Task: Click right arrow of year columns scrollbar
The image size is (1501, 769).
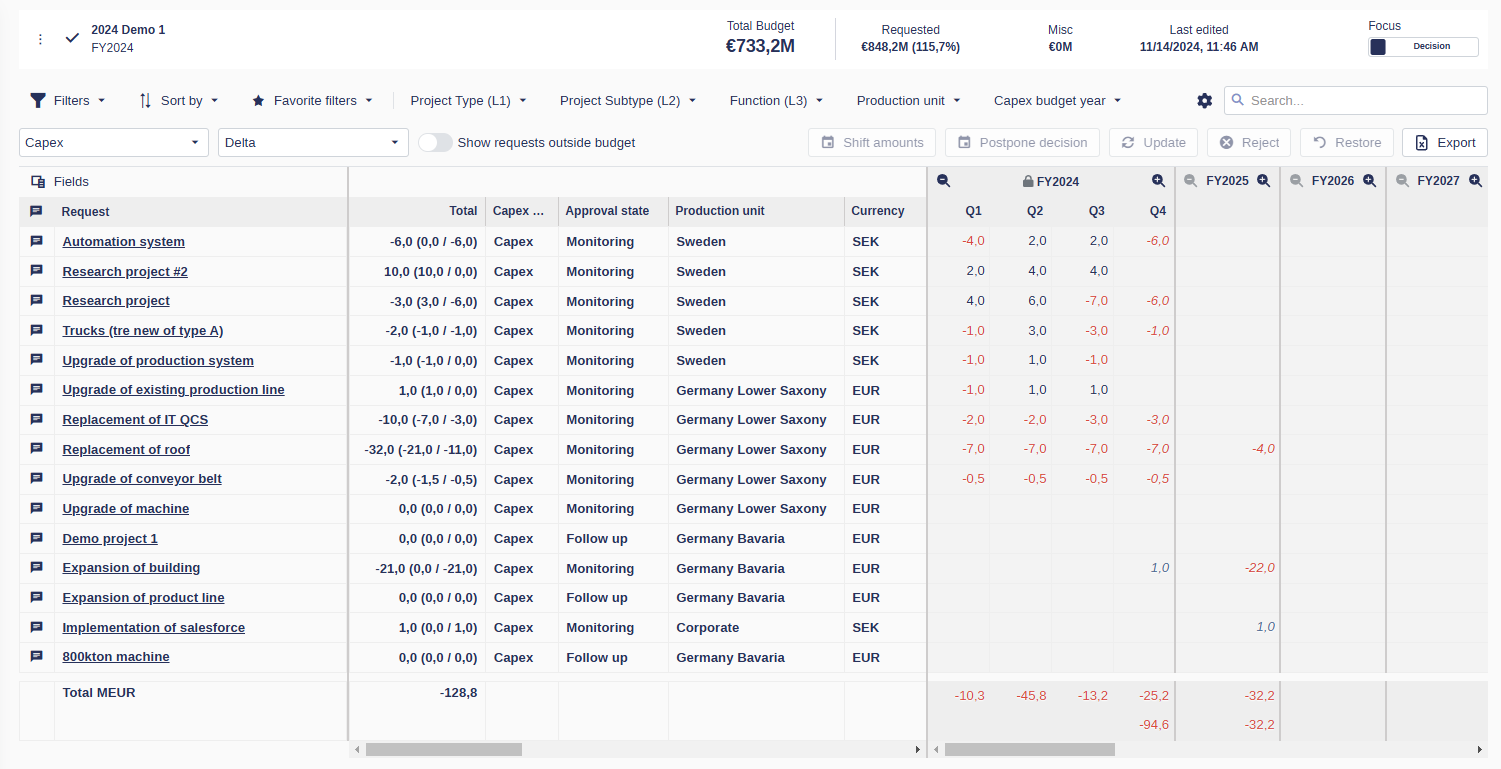Action: (x=1481, y=749)
